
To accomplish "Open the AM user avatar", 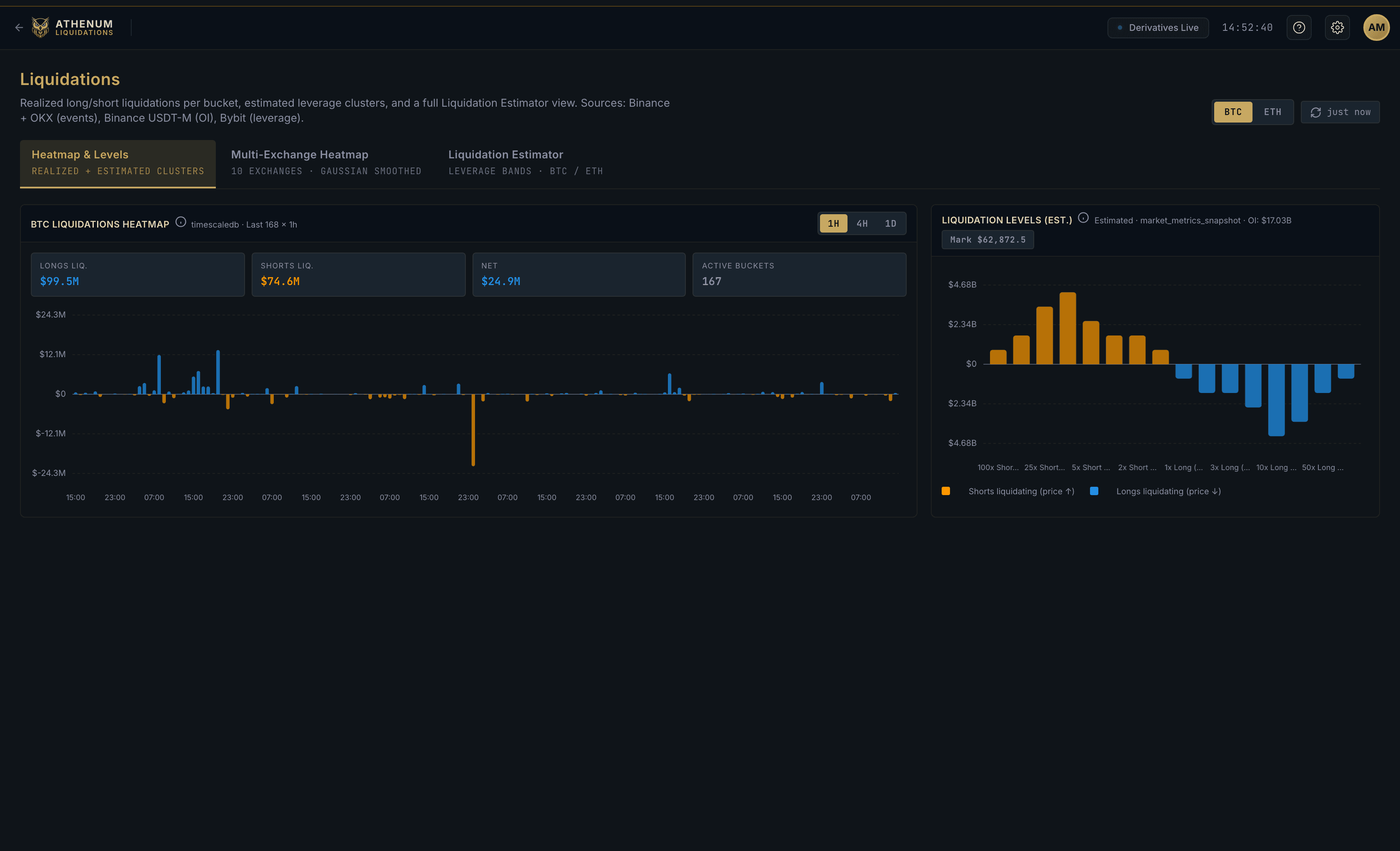I will click(1376, 27).
